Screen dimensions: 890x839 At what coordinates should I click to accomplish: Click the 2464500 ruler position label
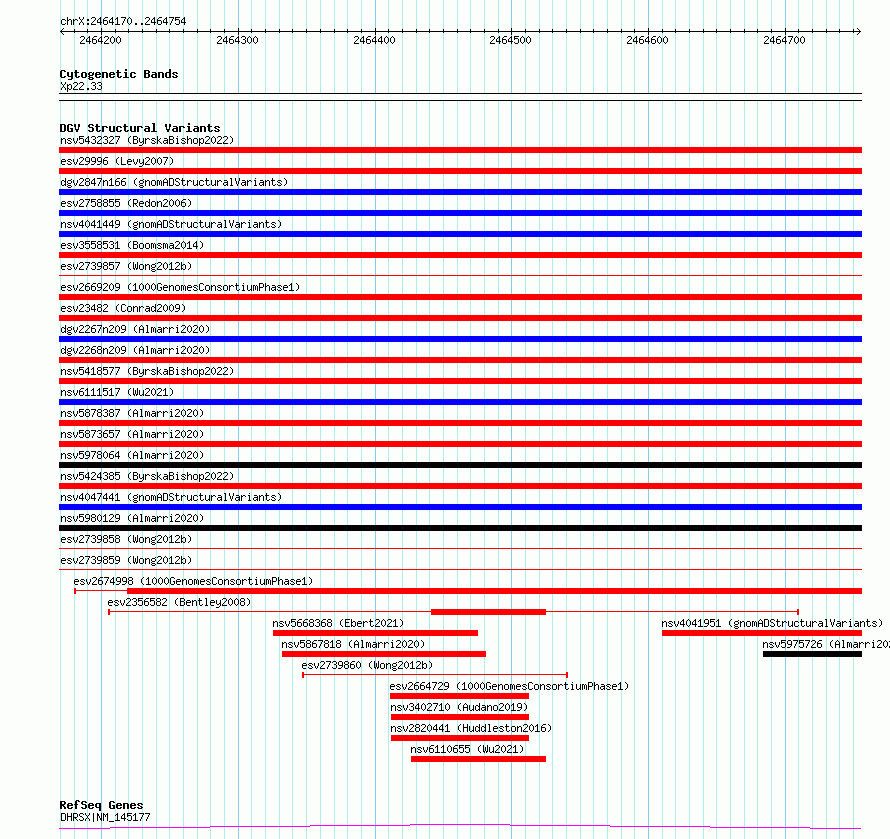coord(510,40)
